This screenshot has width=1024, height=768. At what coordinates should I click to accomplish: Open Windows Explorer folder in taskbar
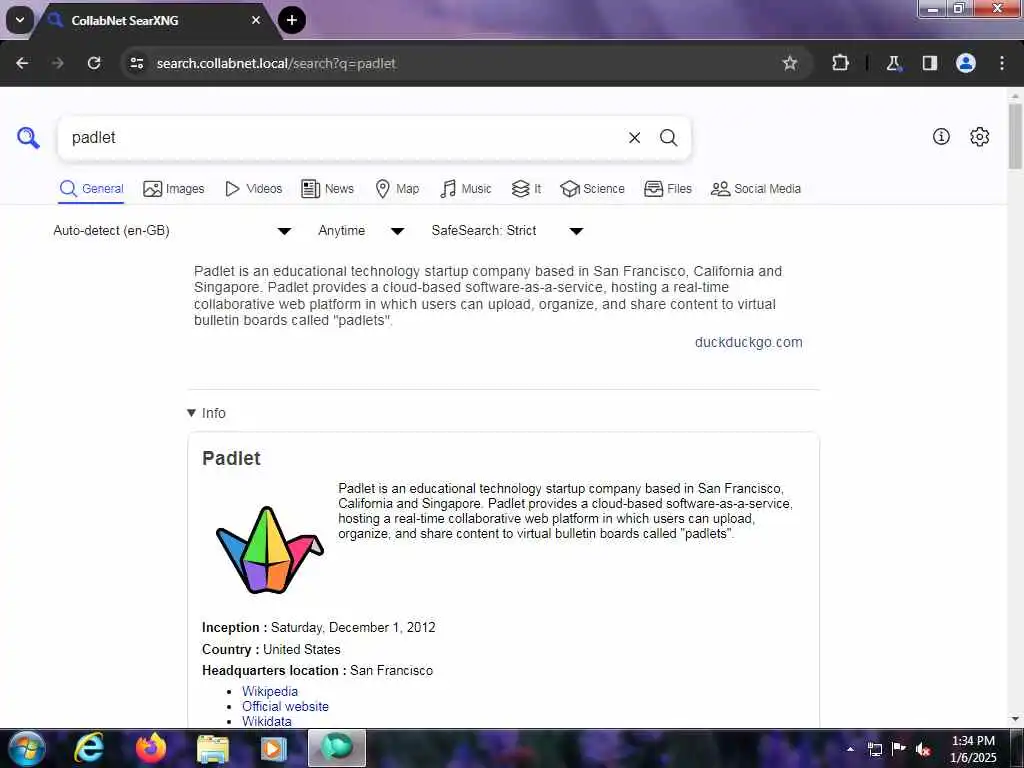tap(213, 748)
